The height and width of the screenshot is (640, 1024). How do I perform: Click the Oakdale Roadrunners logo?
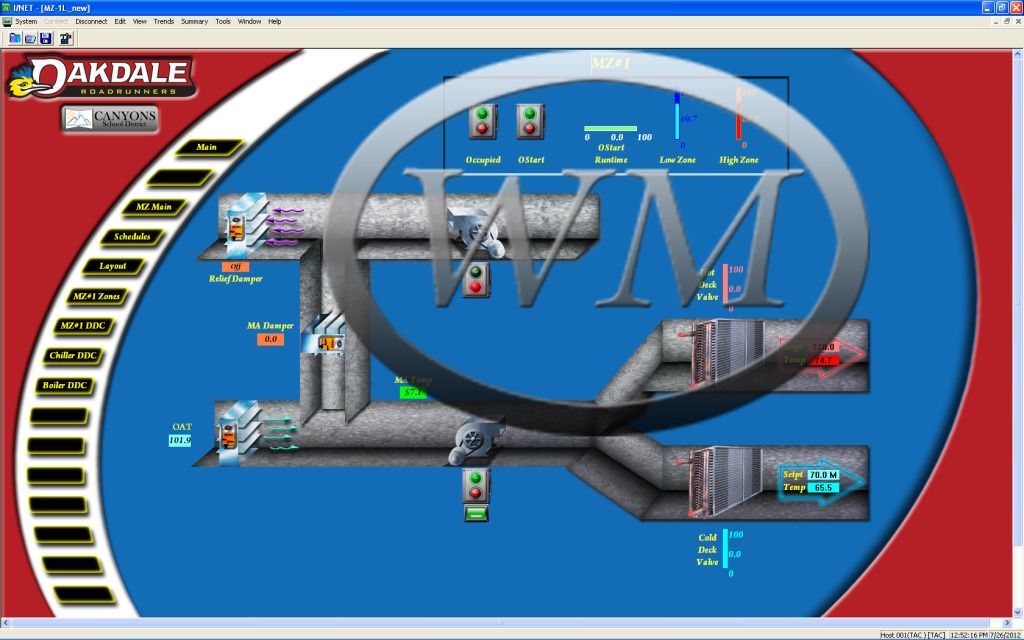coord(102,78)
